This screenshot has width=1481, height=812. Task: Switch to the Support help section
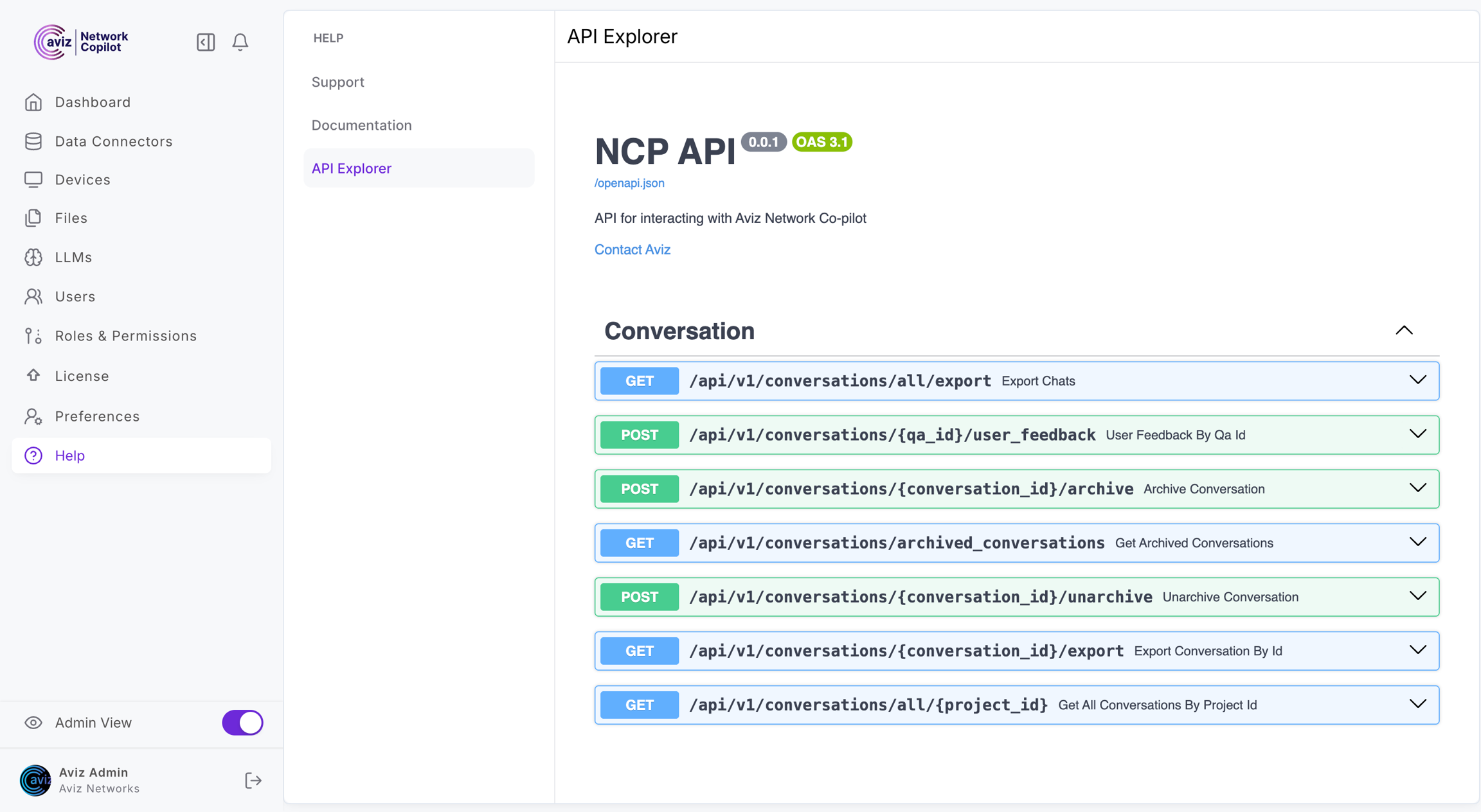[337, 82]
